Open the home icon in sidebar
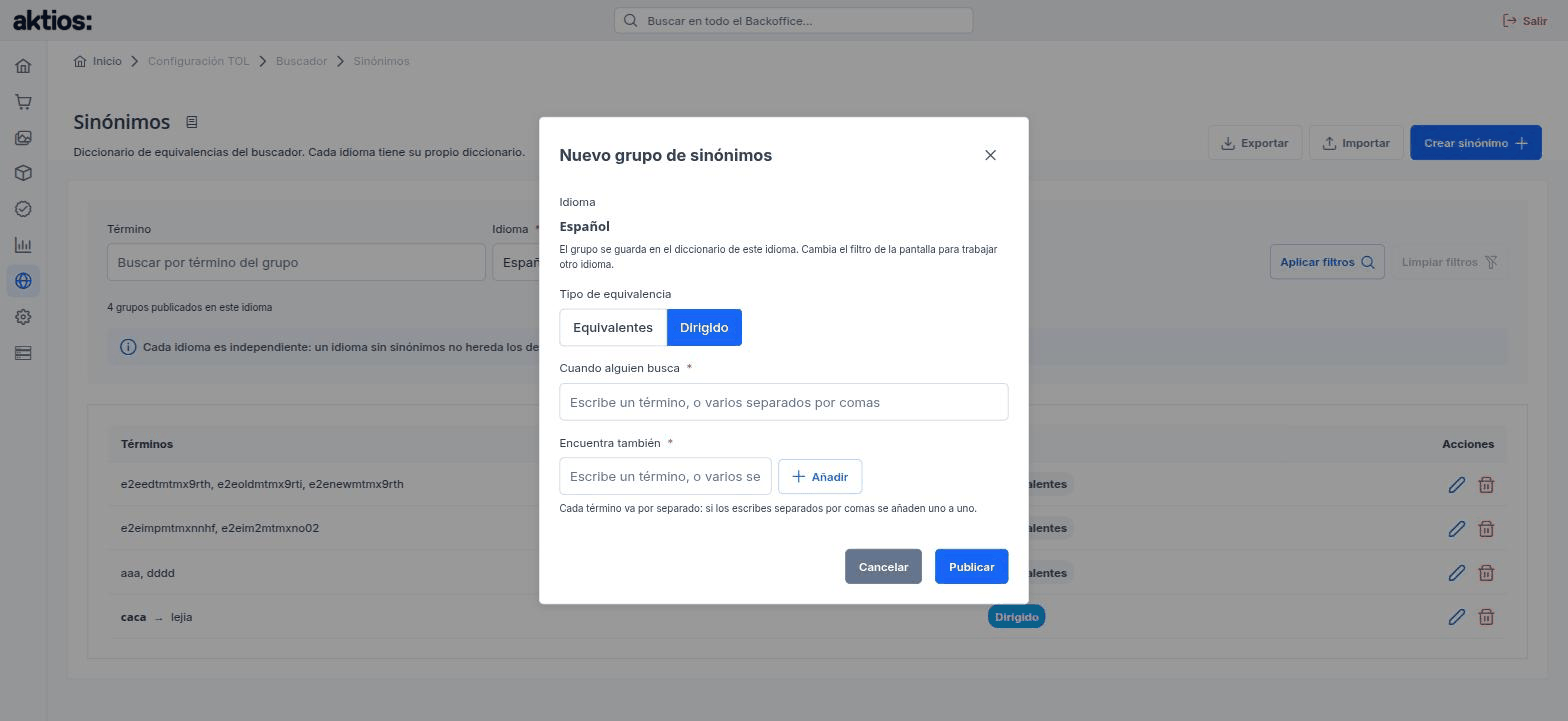 [23, 66]
